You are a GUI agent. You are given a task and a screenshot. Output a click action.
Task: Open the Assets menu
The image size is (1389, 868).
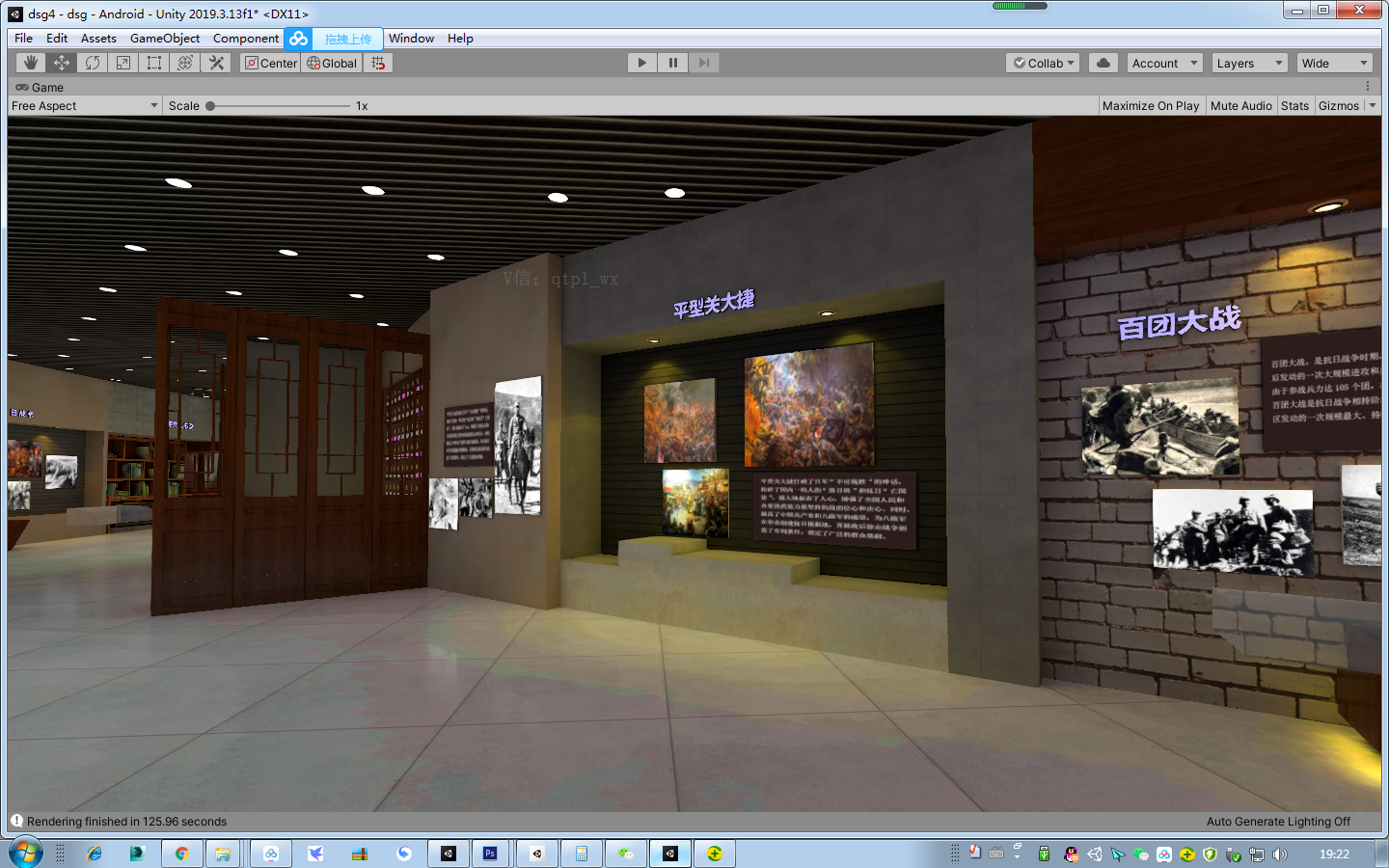pos(98,39)
